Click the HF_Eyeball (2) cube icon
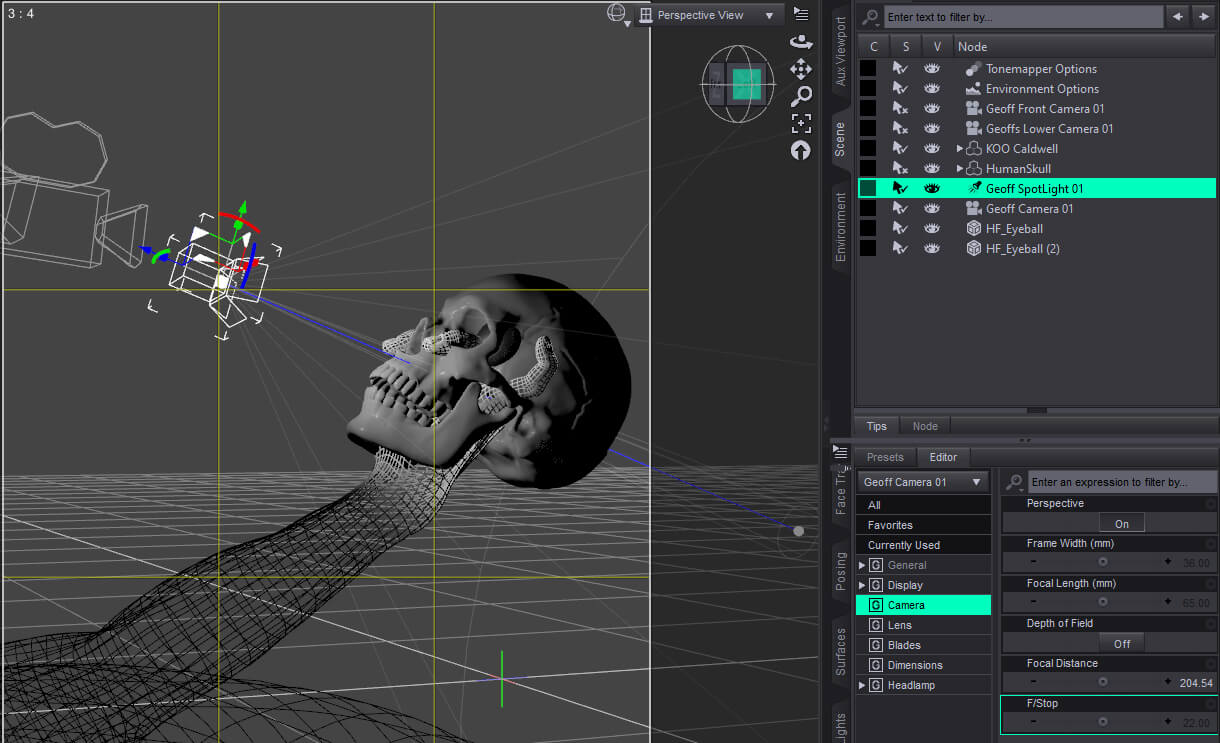The width and height of the screenshot is (1220, 743). coord(973,248)
